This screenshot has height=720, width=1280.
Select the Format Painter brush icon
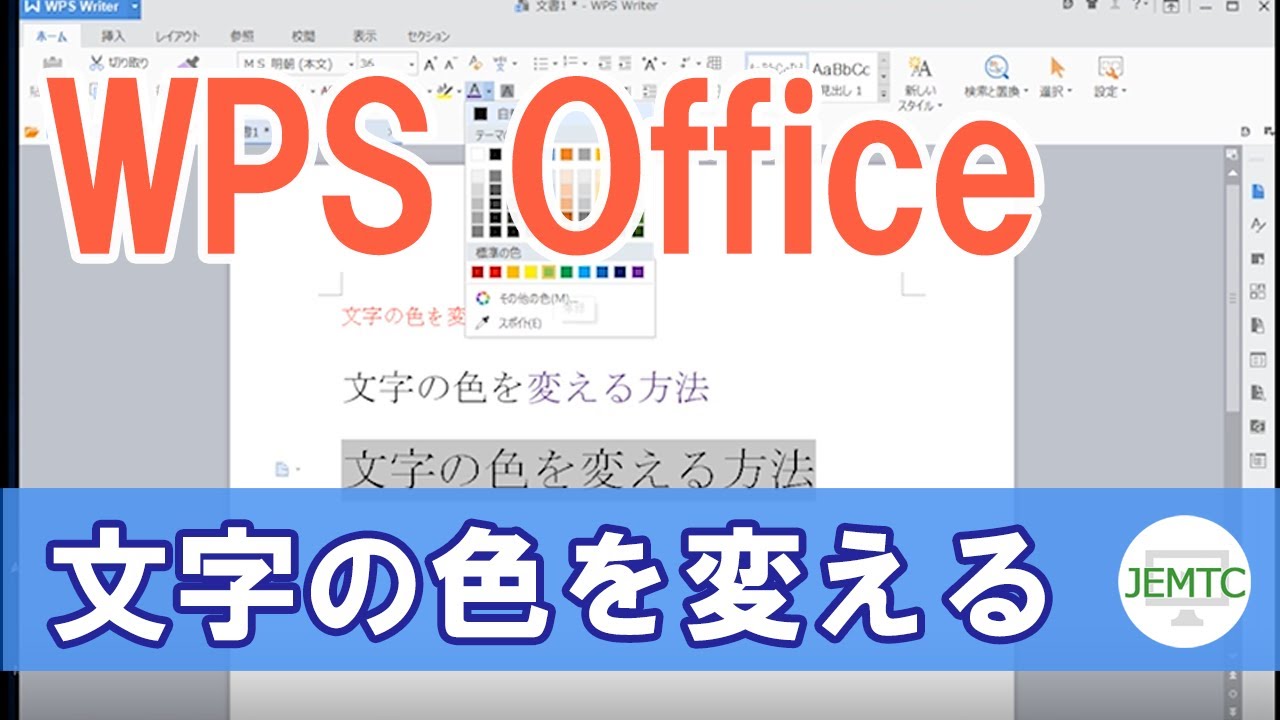pos(187,62)
